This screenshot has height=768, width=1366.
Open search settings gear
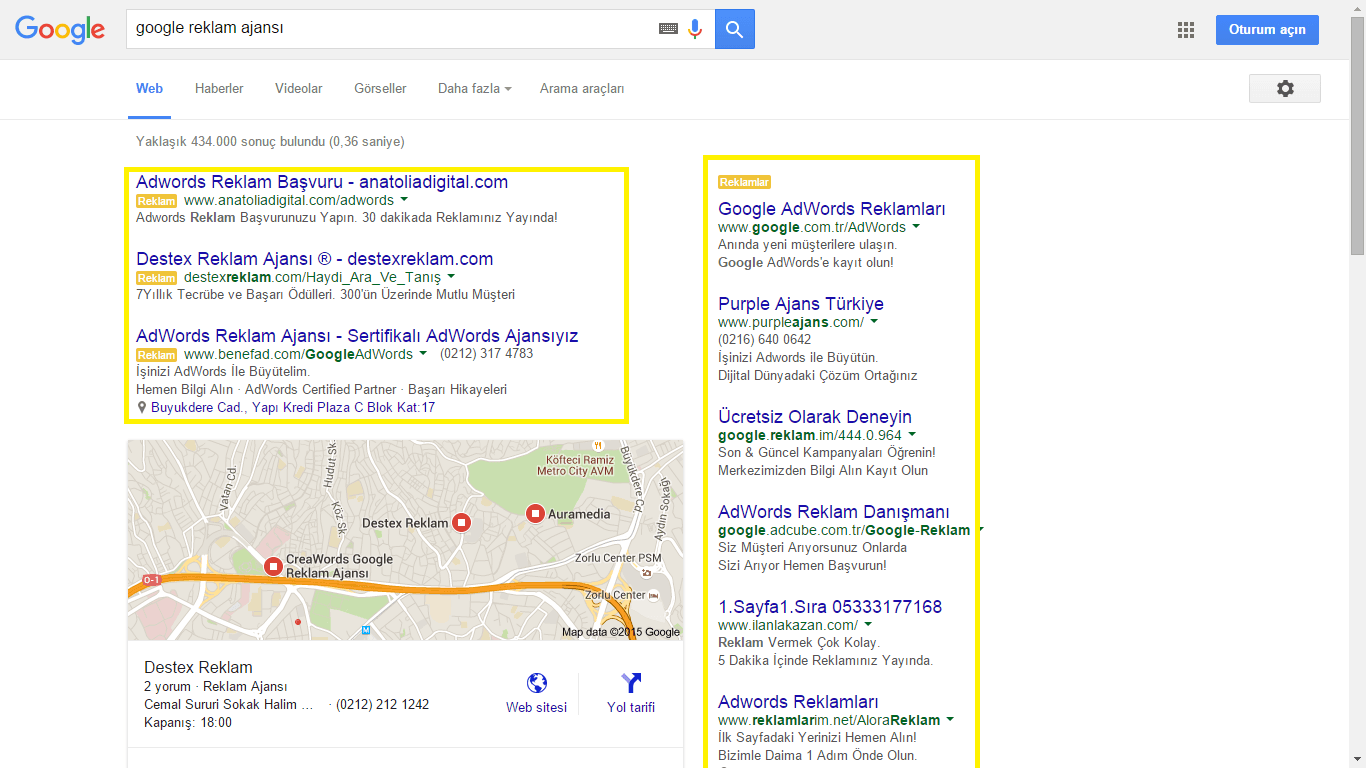point(1285,88)
